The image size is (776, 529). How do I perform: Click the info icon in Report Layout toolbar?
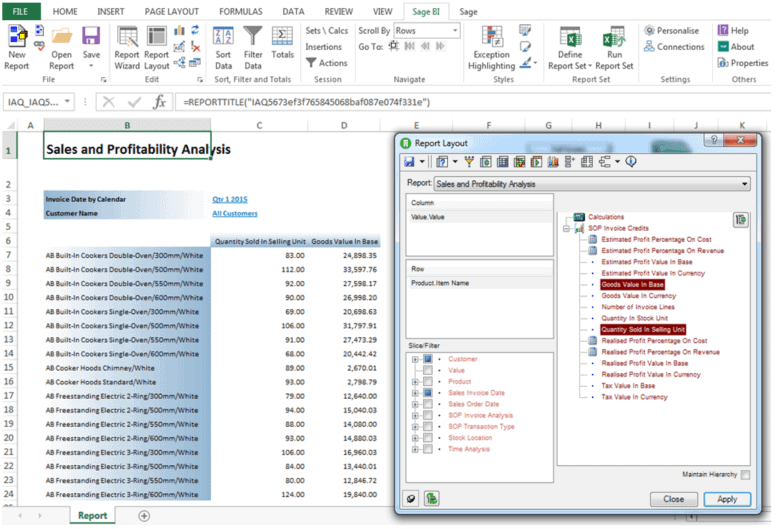click(x=631, y=162)
